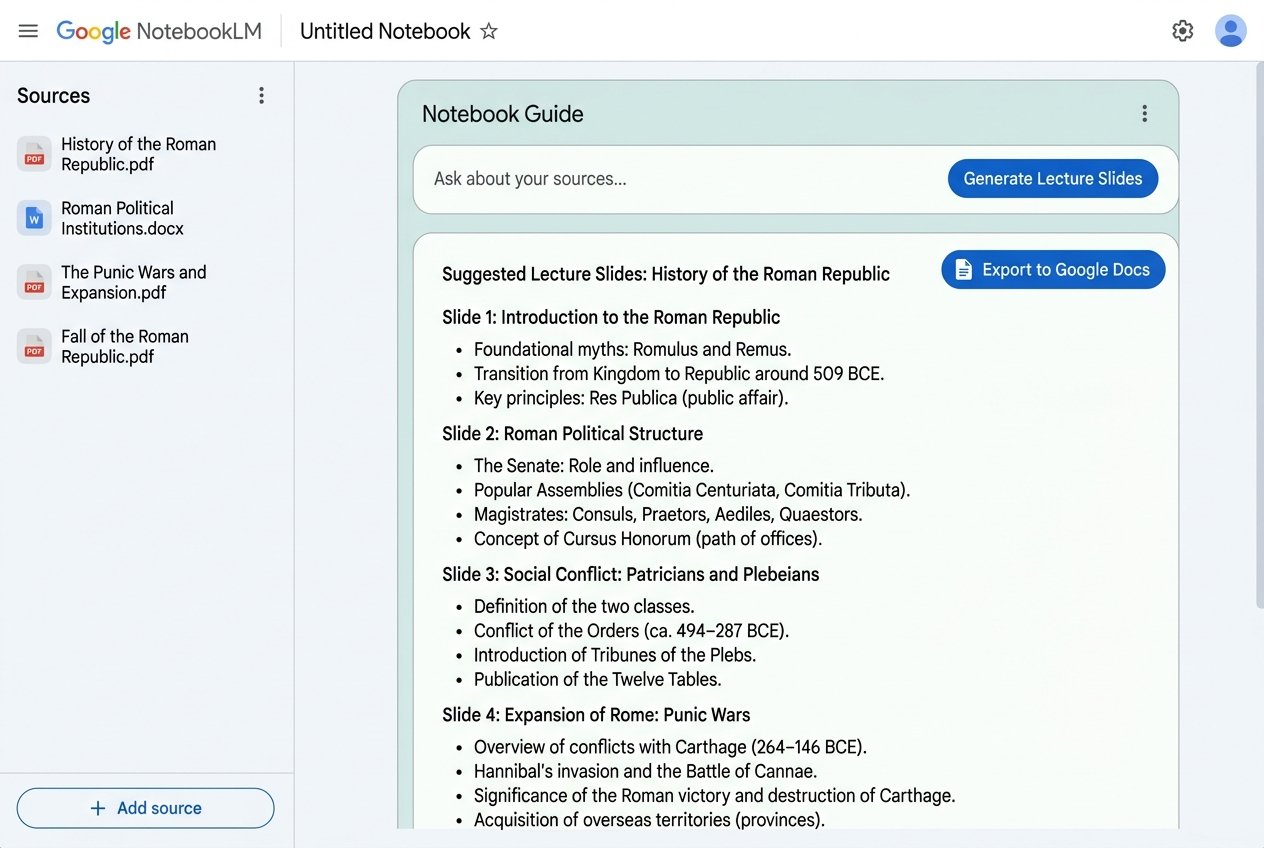Click the PDF icon for Fall of the Roman Republic
Viewport: 1264px width, 848px height.
coord(34,346)
